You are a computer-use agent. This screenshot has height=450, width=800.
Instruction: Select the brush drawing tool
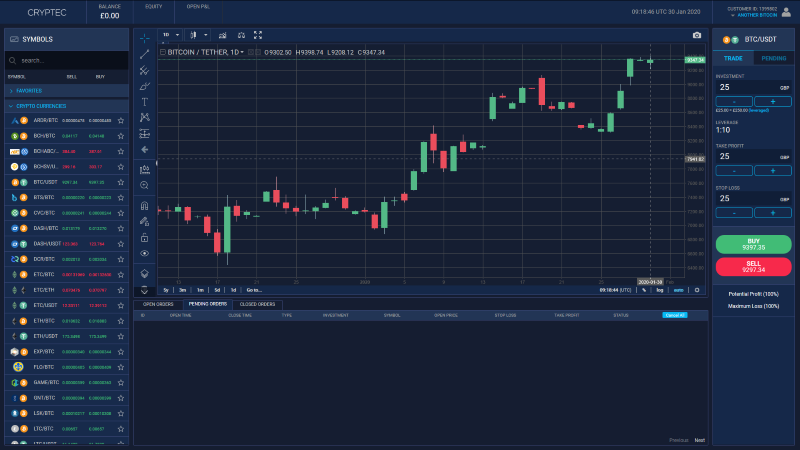pyautogui.click(x=145, y=86)
